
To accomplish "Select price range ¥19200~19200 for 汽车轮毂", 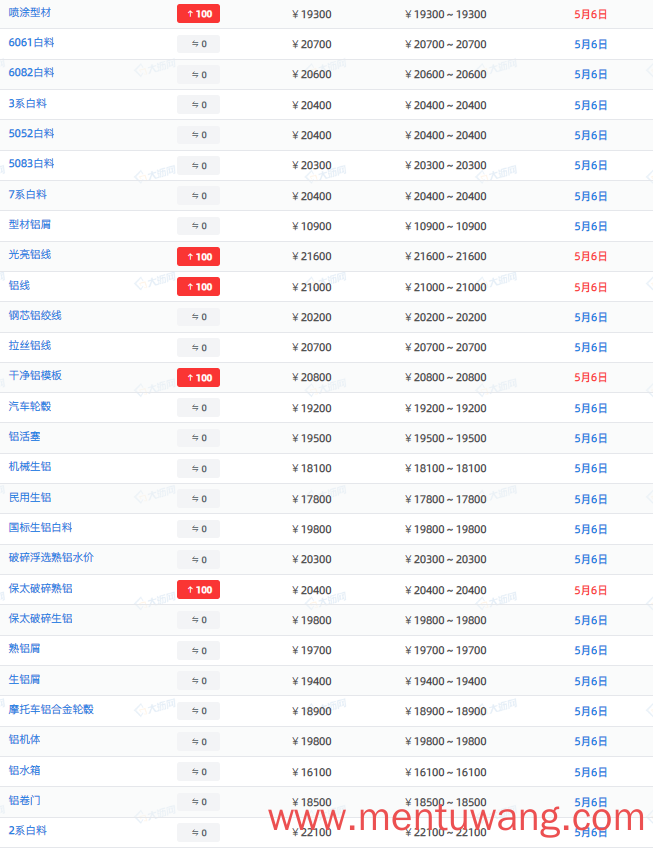I will coord(446,408).
